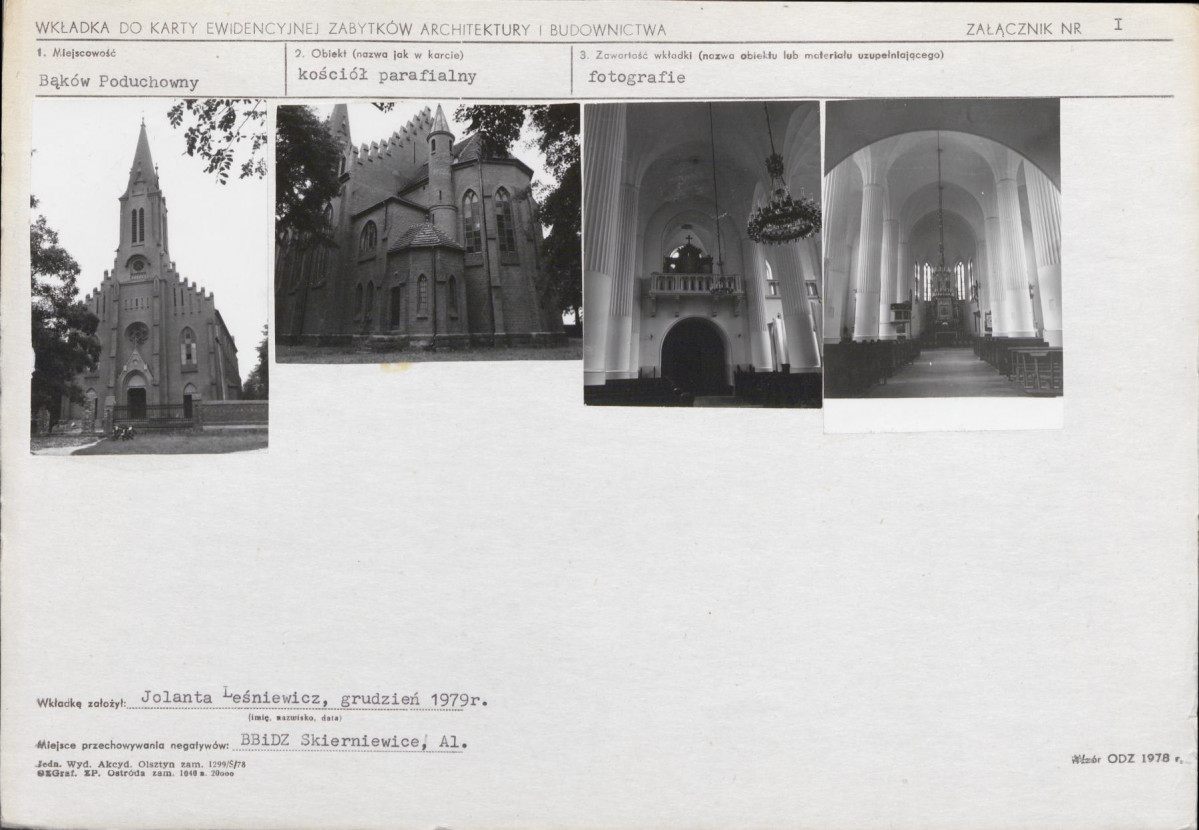Image resolution: width=1199 pixels, height=830 pixels.
Task: Click the header title 'WKŁADKA DO KARTY EWIDENCYJNEJ'
Action: [178, 29]
